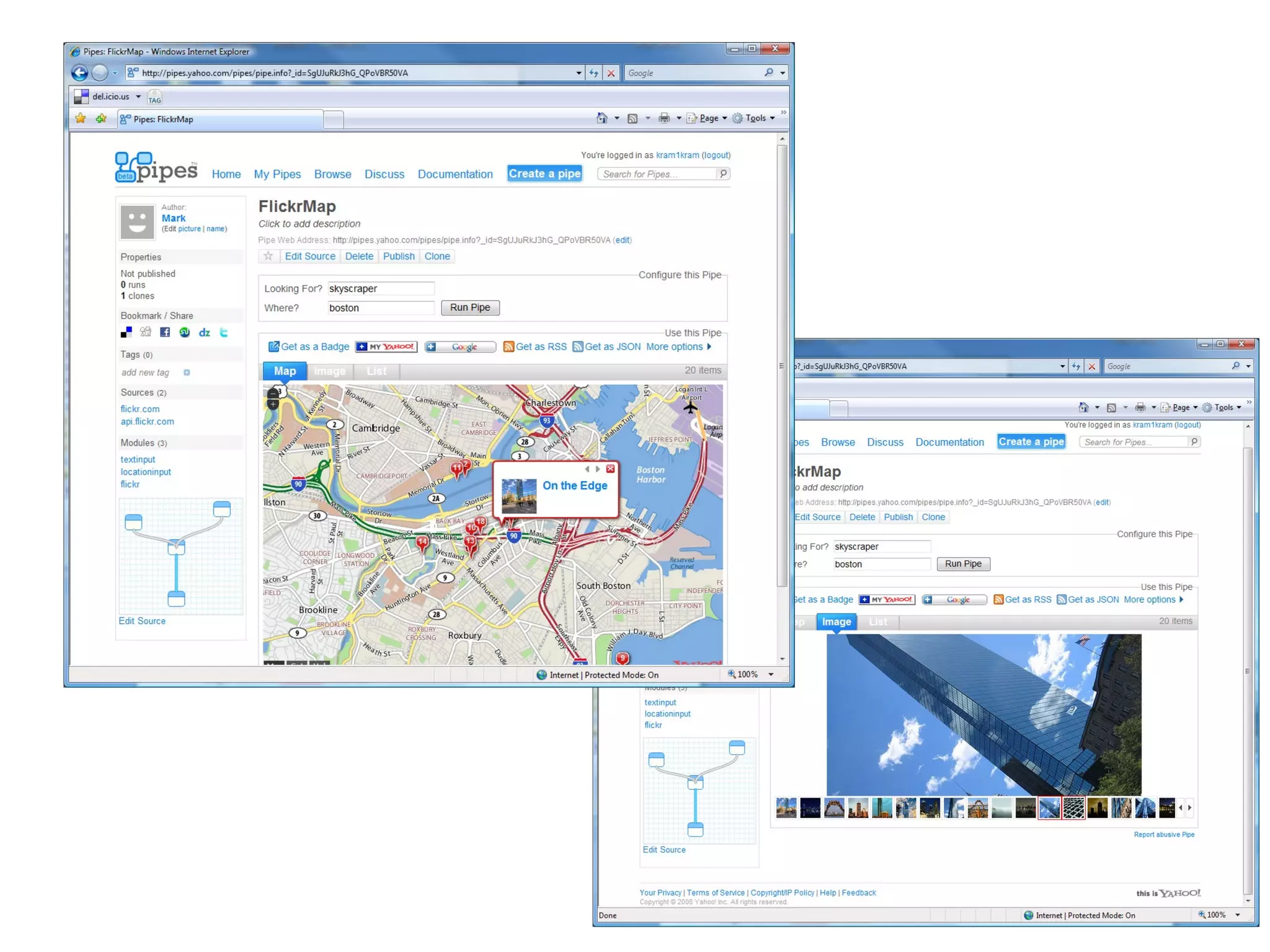Bookmark pipe on del.icio.us
The height and width of the screenshot is (952, 1270).
pos(127,333)
